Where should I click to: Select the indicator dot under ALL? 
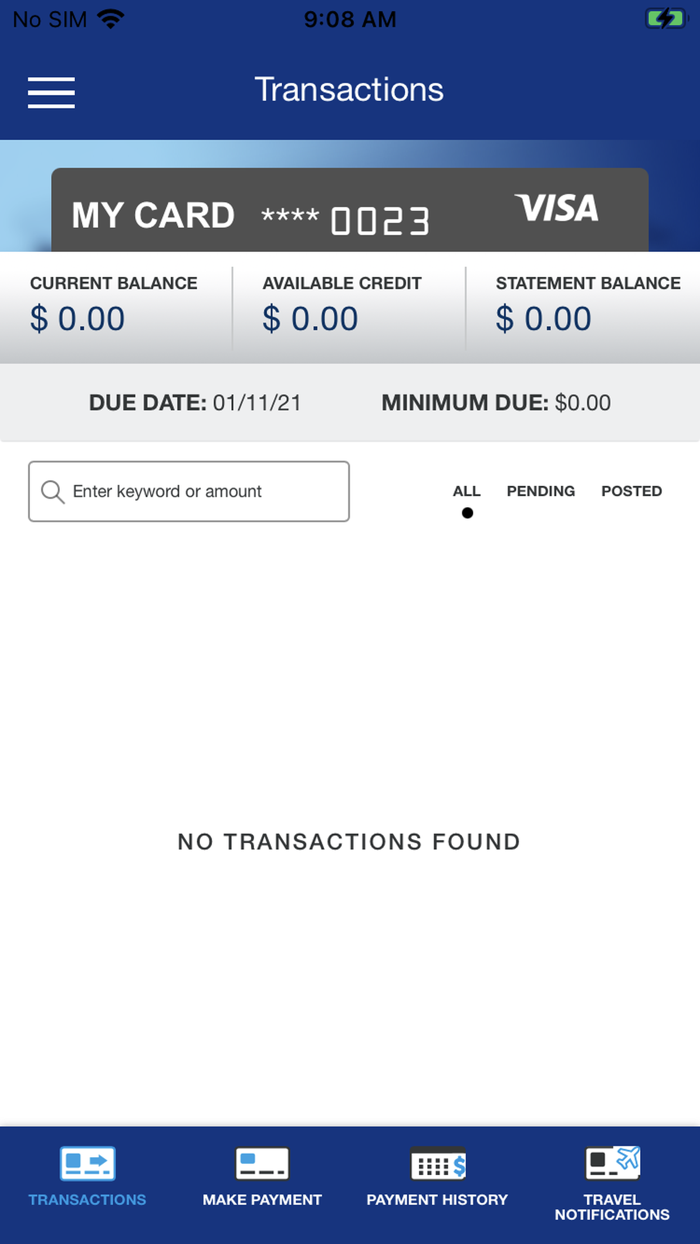[x=467, y=512]
